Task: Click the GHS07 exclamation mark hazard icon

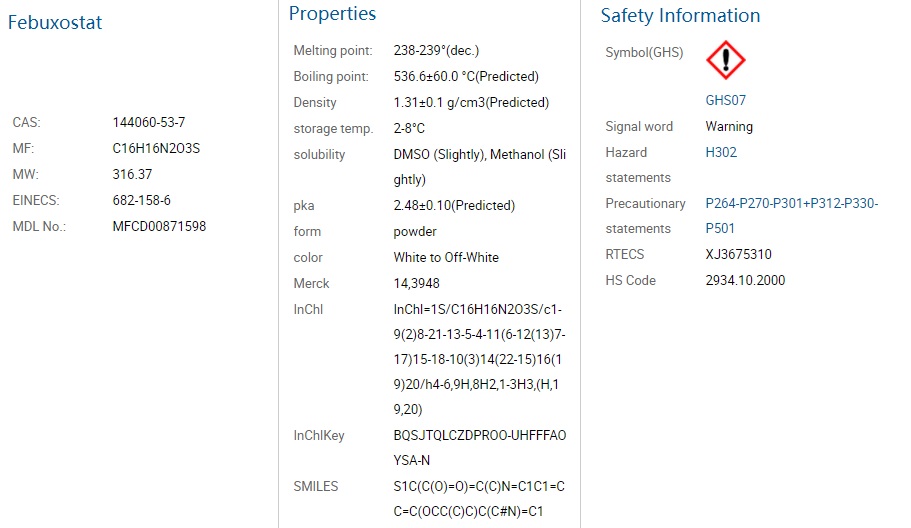Action: click(726, 60)
